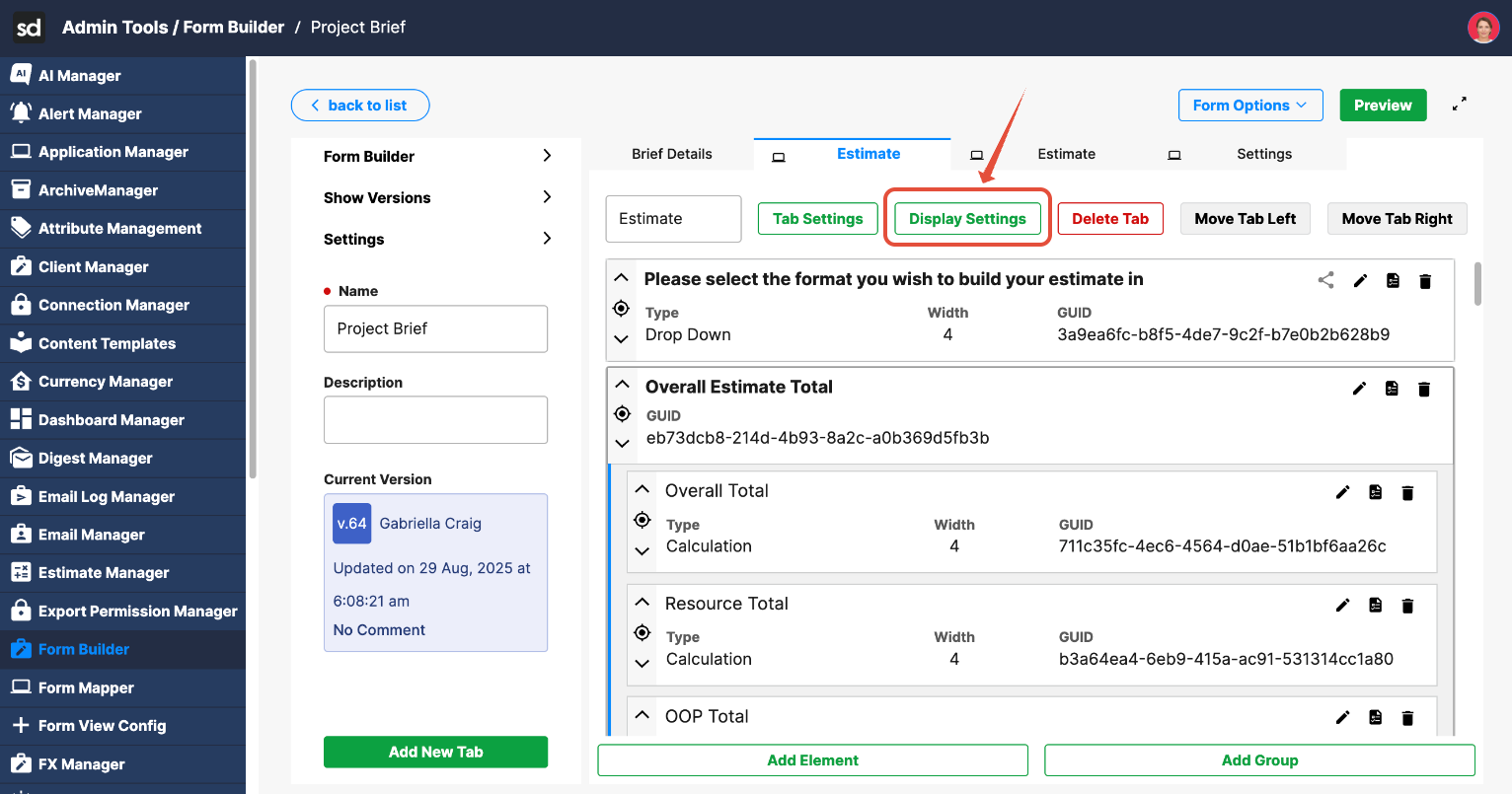Edit the 'Please select the format' element with pencil
The height and width of the screenshot is (794, 1512).
tap(1360, 280)
